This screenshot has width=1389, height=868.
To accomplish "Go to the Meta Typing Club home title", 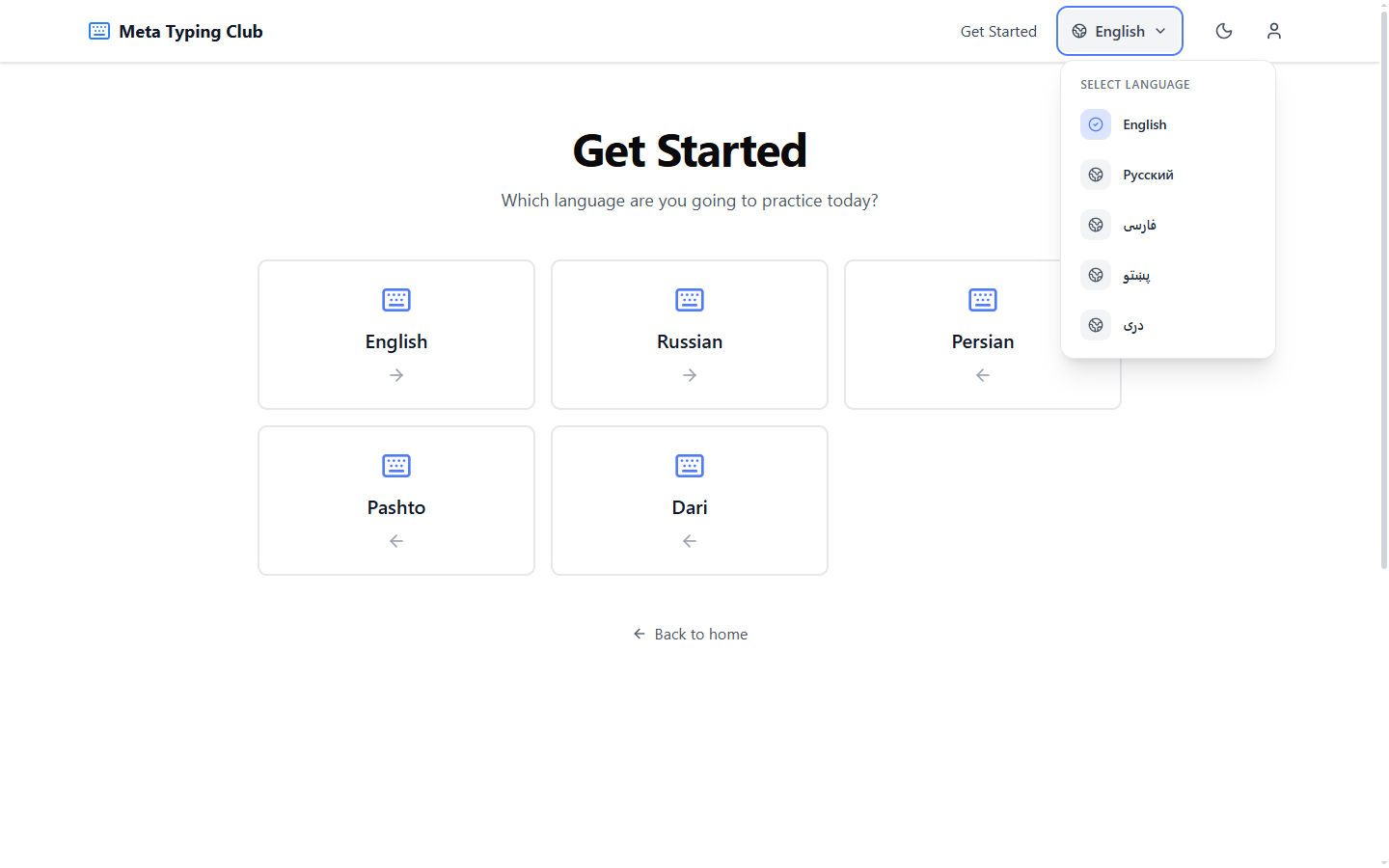I will [191, 31].
